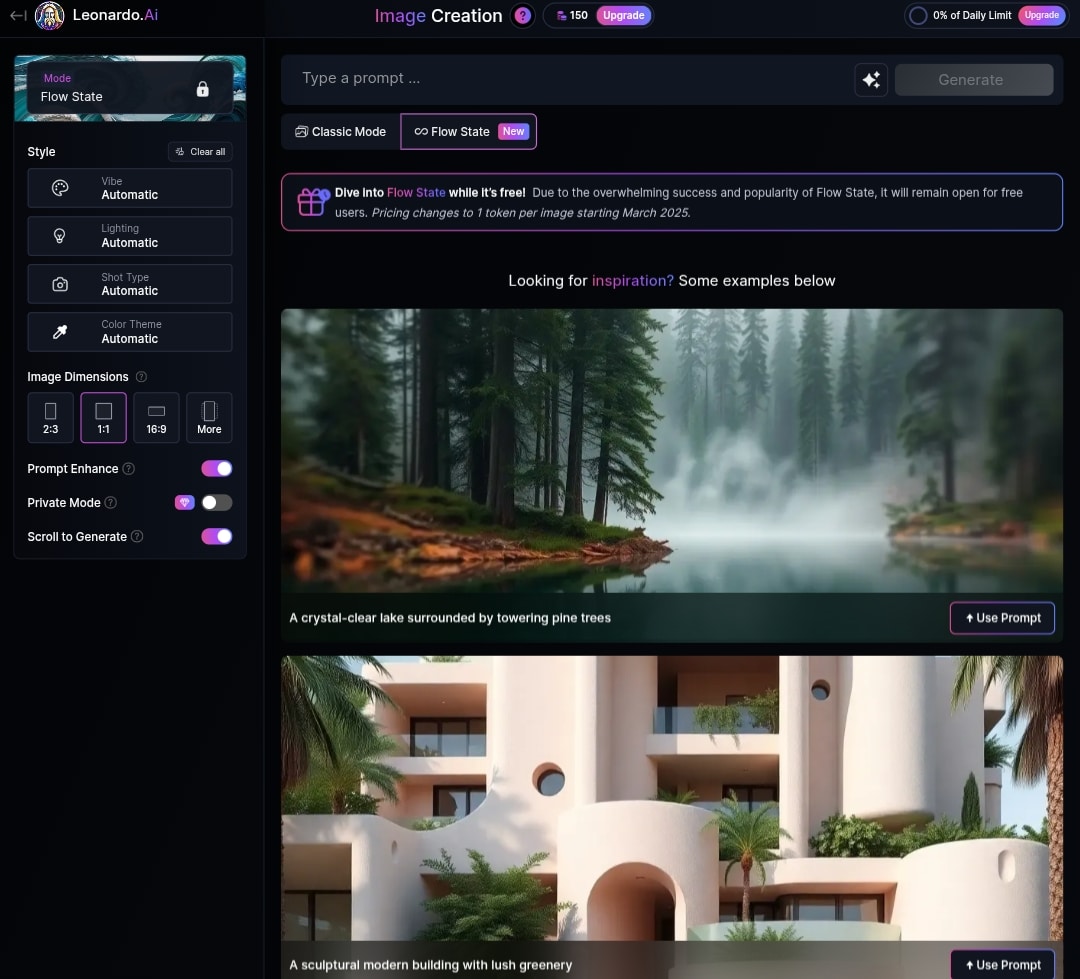The width and height of the screenshot is (1080, 979).
Task: Select the Flow State tab
Action: click(468, 132)
